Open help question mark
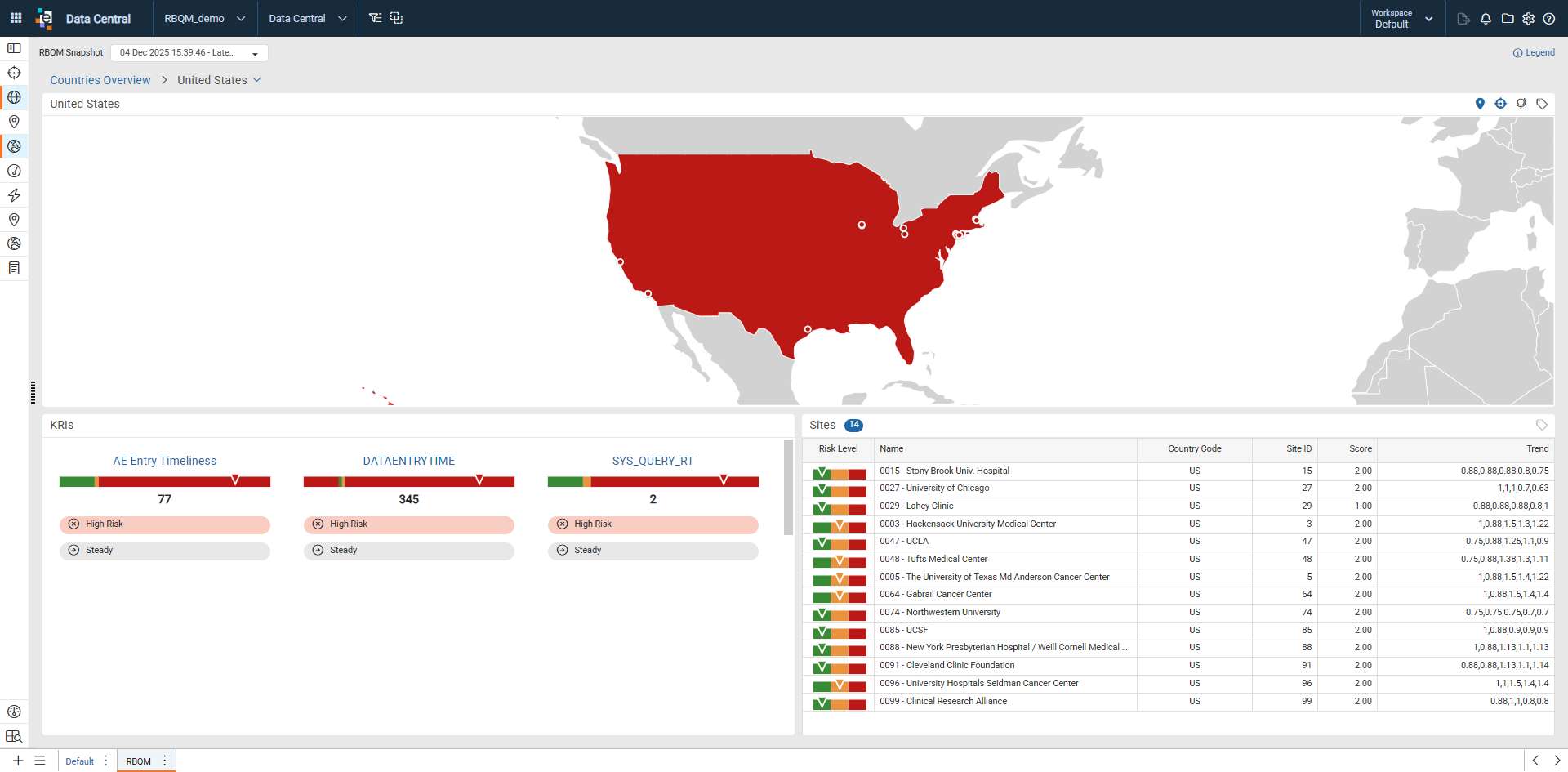Screen dimensions: 1568x772 point(1549,18)
